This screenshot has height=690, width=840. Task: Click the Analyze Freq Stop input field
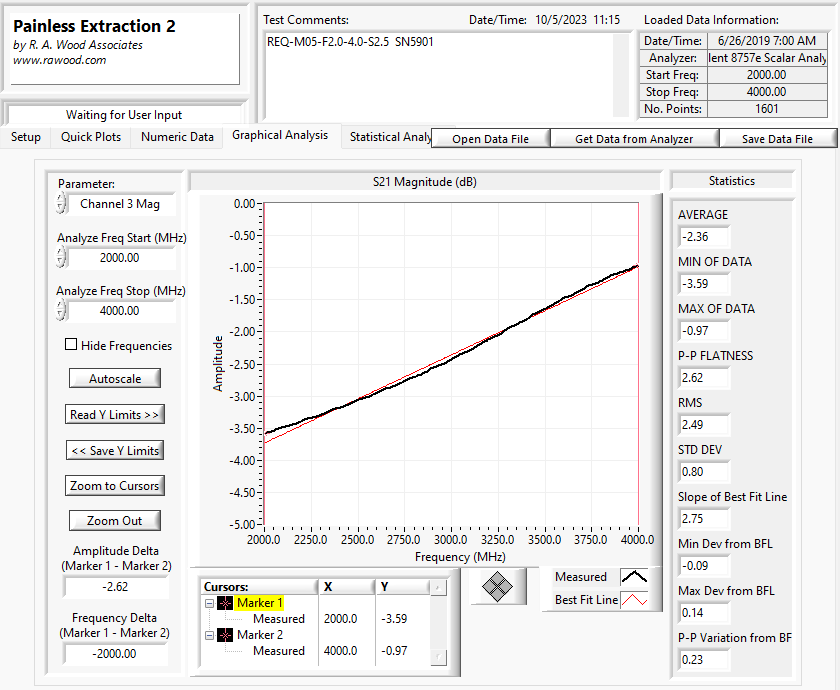(122, 311)
